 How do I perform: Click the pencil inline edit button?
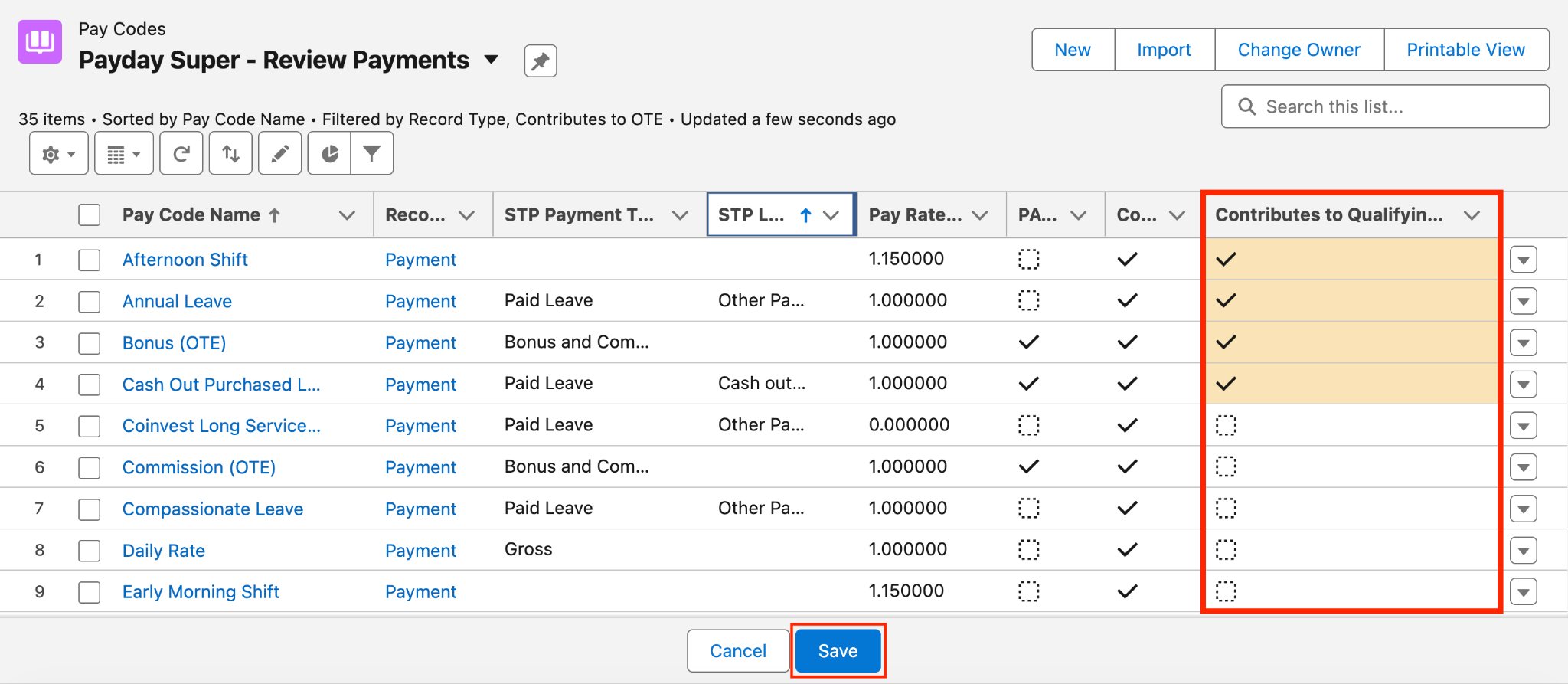pyautogui.click(x=280, y=154)
